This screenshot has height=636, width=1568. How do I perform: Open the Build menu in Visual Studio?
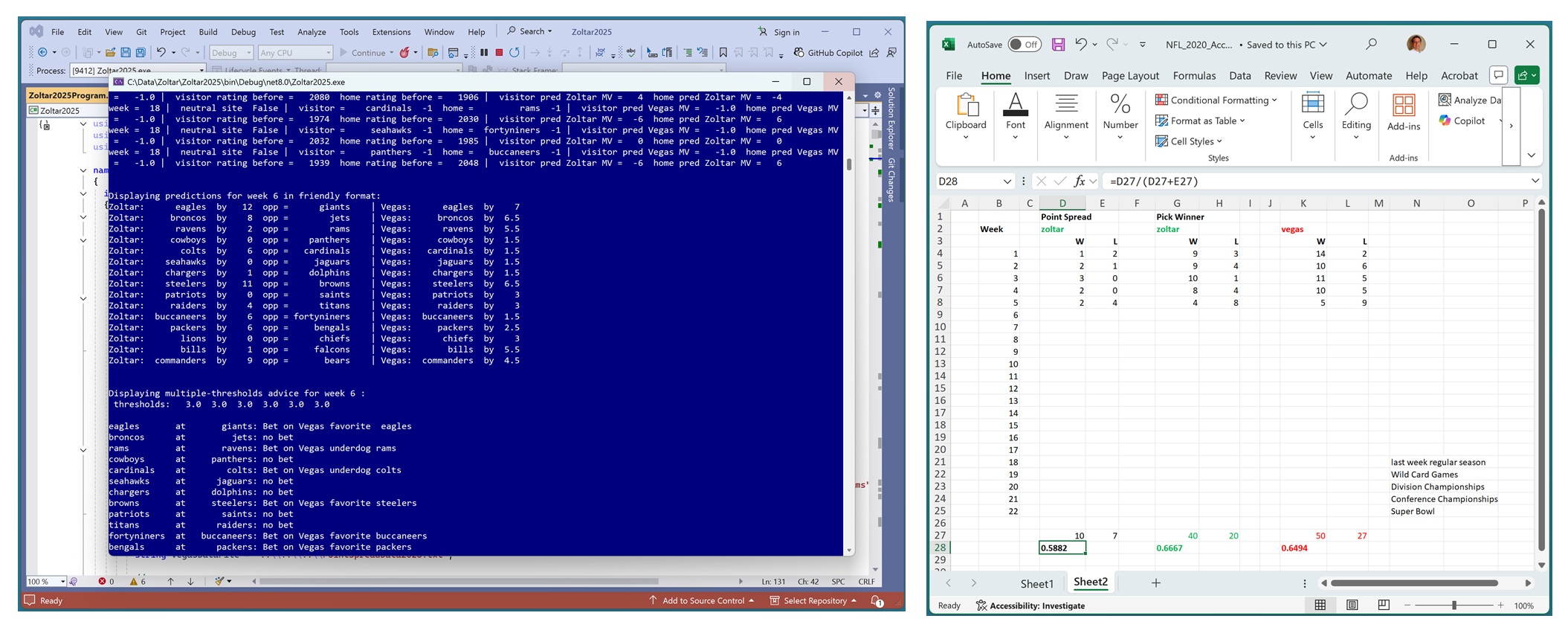pos(208,32)
